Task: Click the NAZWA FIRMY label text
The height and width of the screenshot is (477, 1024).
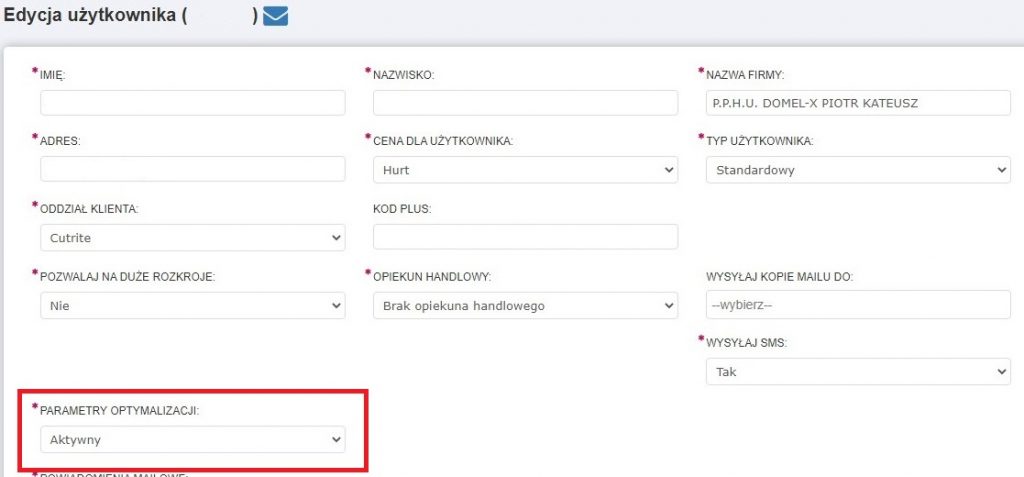Action: point(745,75)
